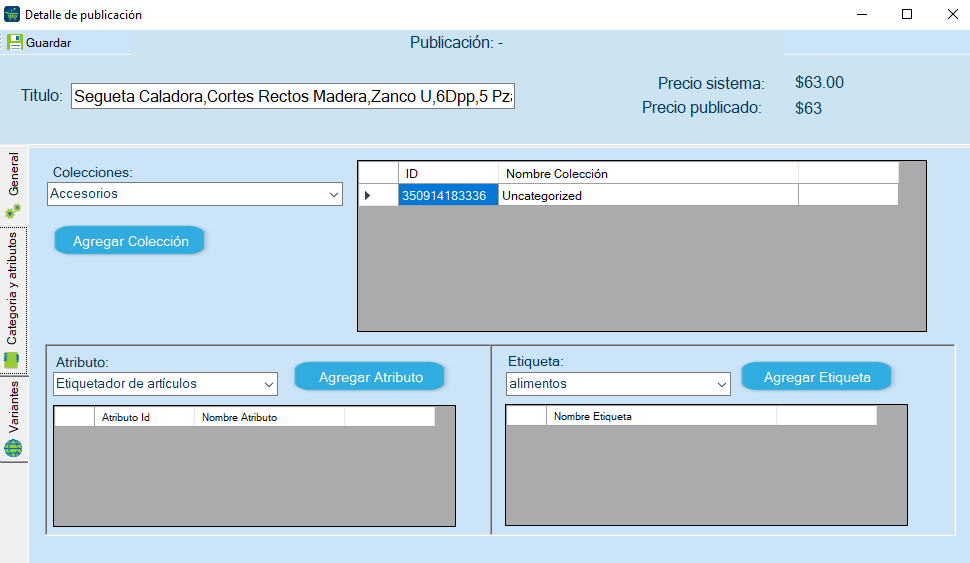Click the Atributo Id column header
970x563 pixels.
click(144, 417)
